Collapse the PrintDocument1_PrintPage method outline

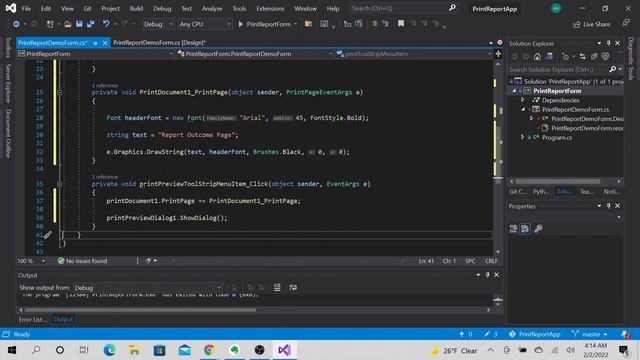[59, 92]
